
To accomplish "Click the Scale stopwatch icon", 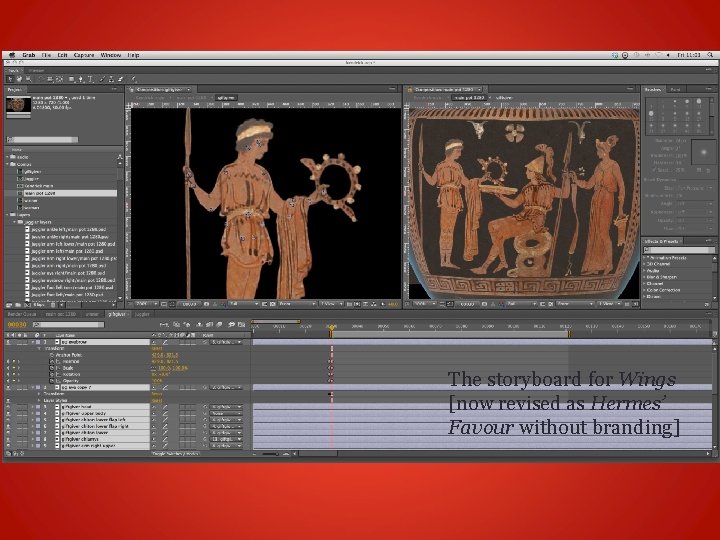I will click(x=50, y=367).
